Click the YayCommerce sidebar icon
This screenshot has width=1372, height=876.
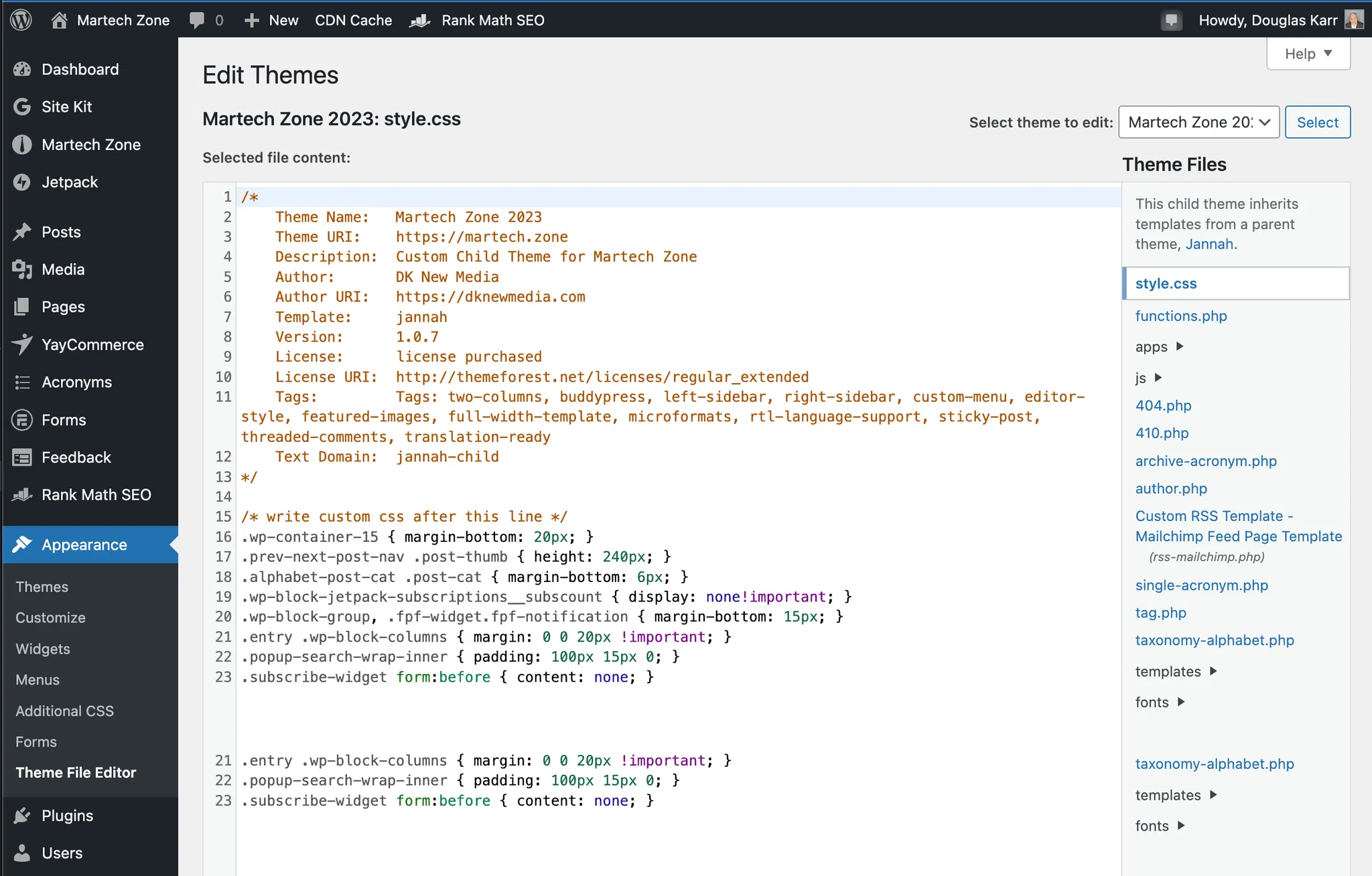click(x=22, y=344)
